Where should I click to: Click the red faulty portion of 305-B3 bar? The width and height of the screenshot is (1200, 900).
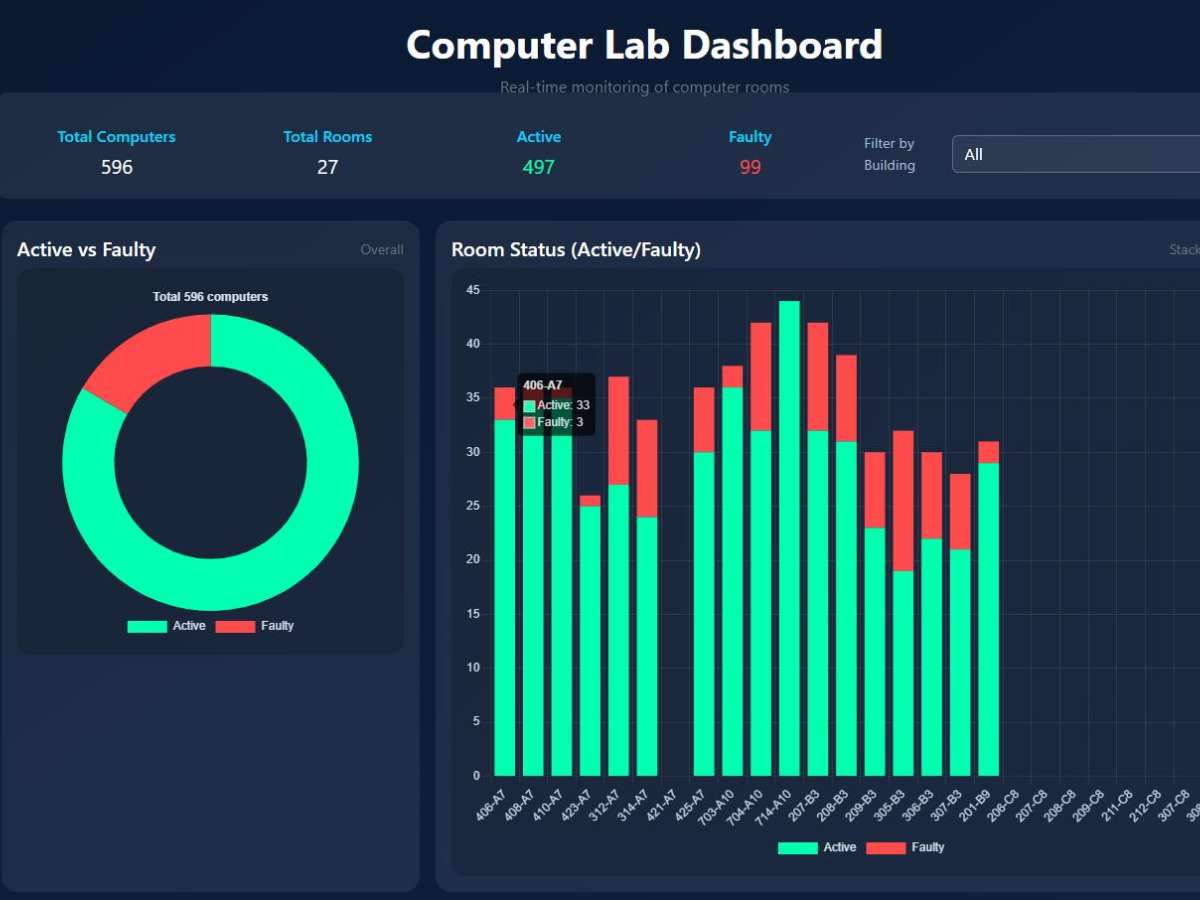pos(903,500)
